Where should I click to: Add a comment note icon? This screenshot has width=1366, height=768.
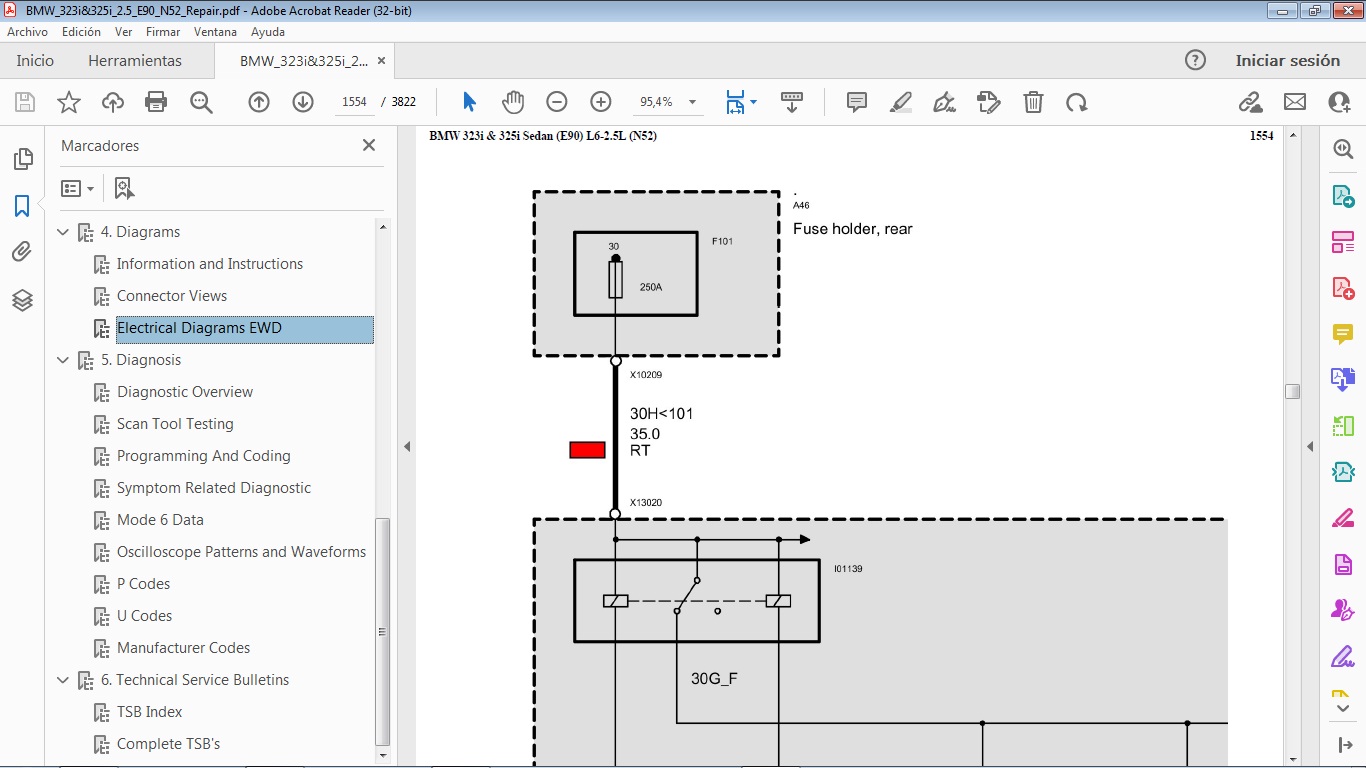coord(857,102)
